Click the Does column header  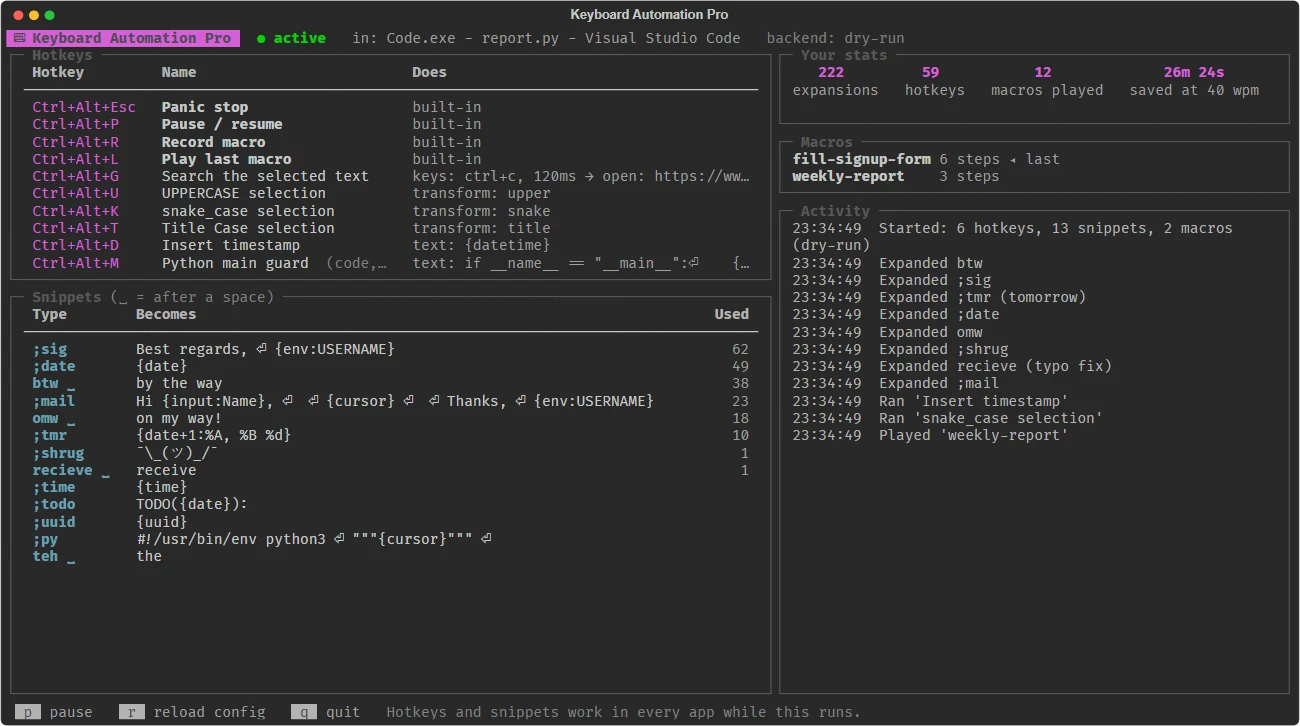click(x=430, y=72)
